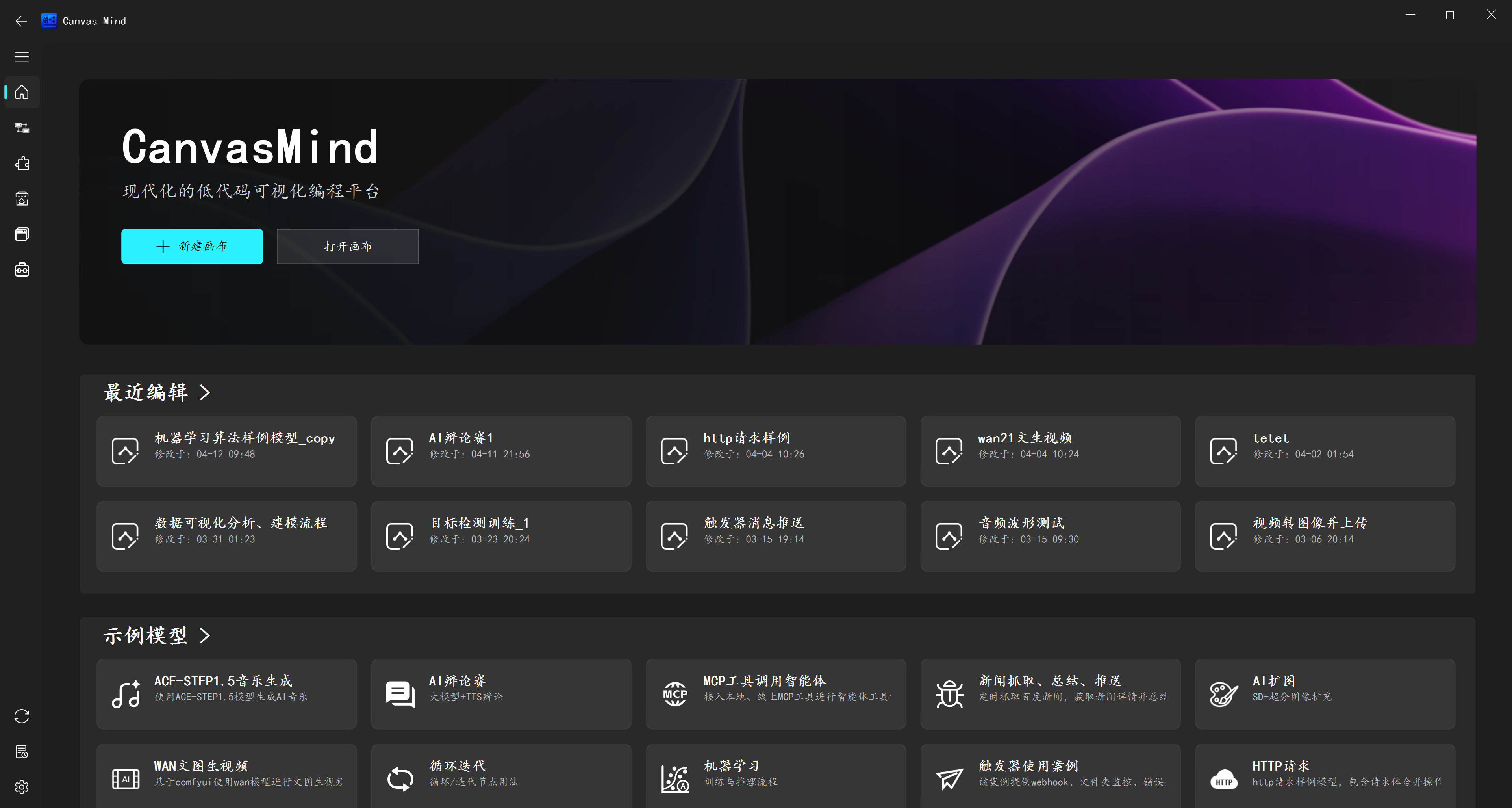This screenshot has width=1512, height=808.
Task: Click canvas icon of wan21文生视频 card
Action: point(949,451)
